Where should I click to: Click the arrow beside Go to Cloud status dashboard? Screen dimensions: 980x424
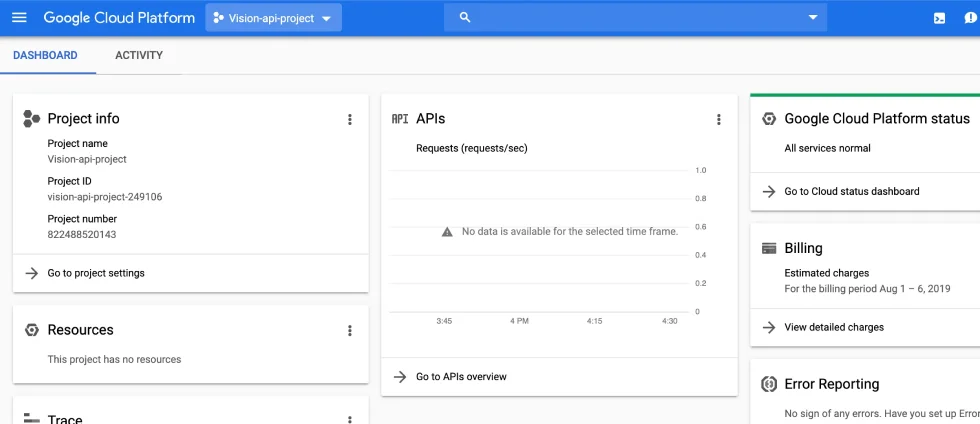pos(769,191)
